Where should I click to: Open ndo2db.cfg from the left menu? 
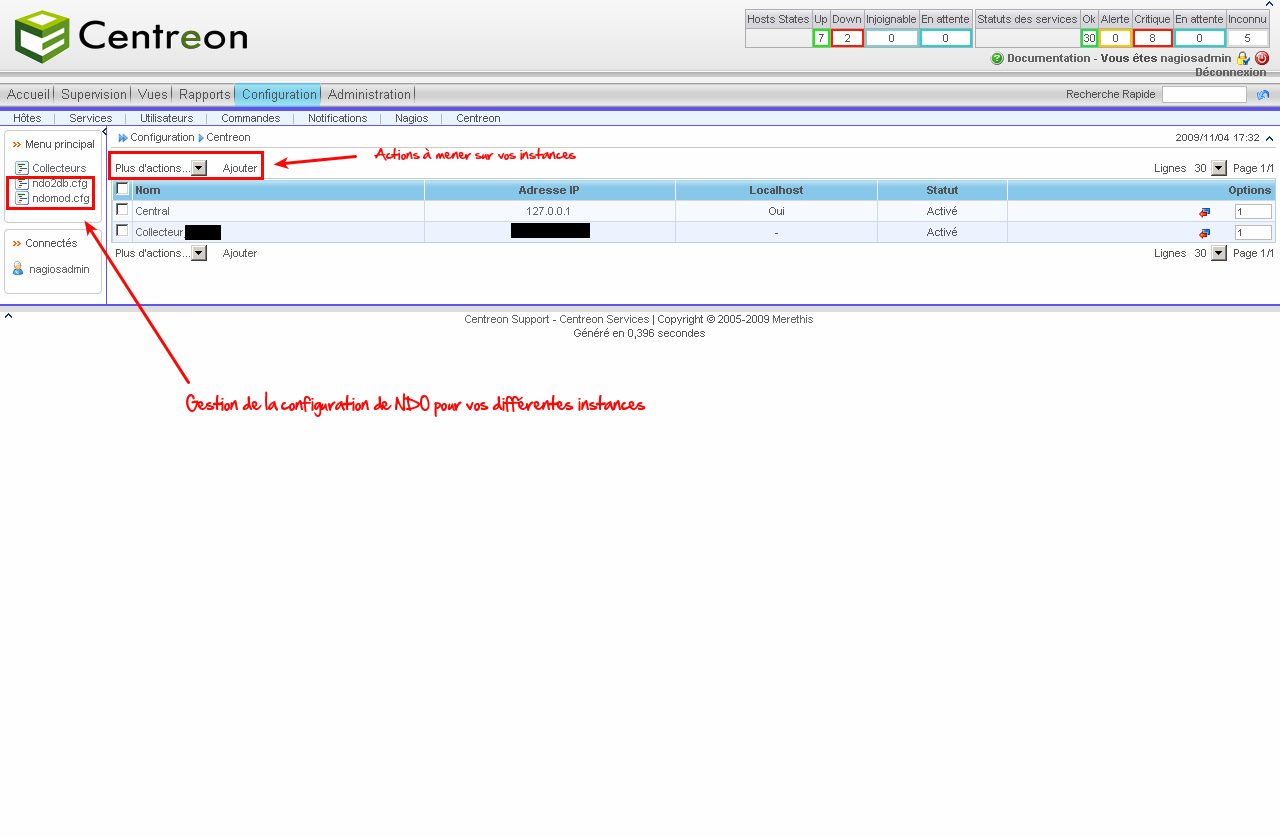pos(59,183)
